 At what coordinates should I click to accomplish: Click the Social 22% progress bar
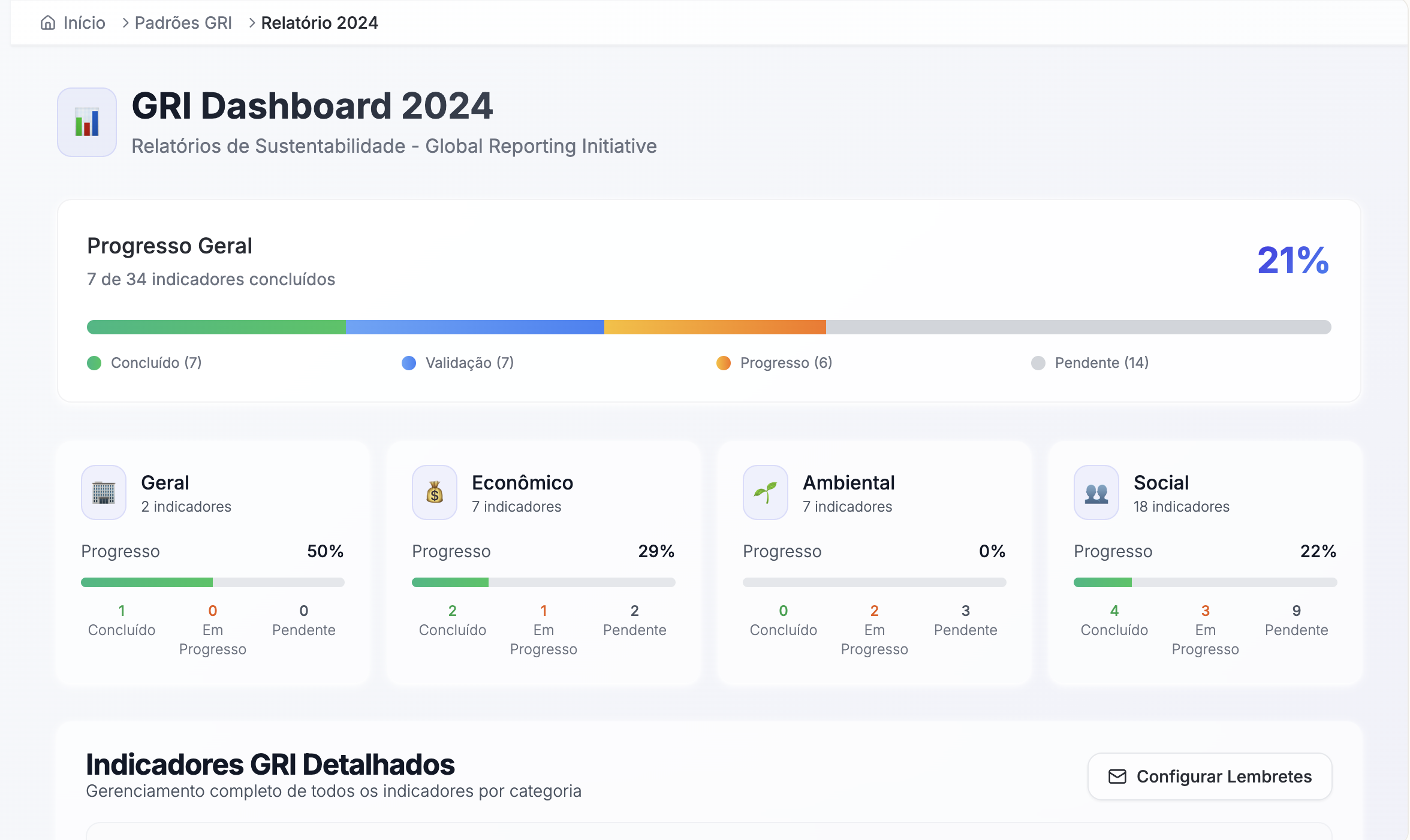(1205, 582)
